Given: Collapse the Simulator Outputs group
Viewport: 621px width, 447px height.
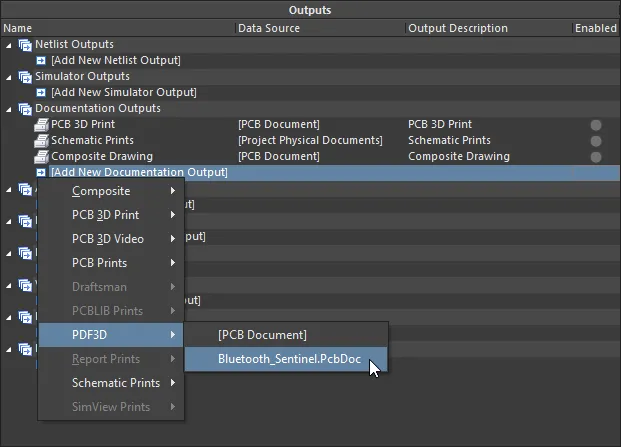Looking at the screenshot, I should pos(10,77).
